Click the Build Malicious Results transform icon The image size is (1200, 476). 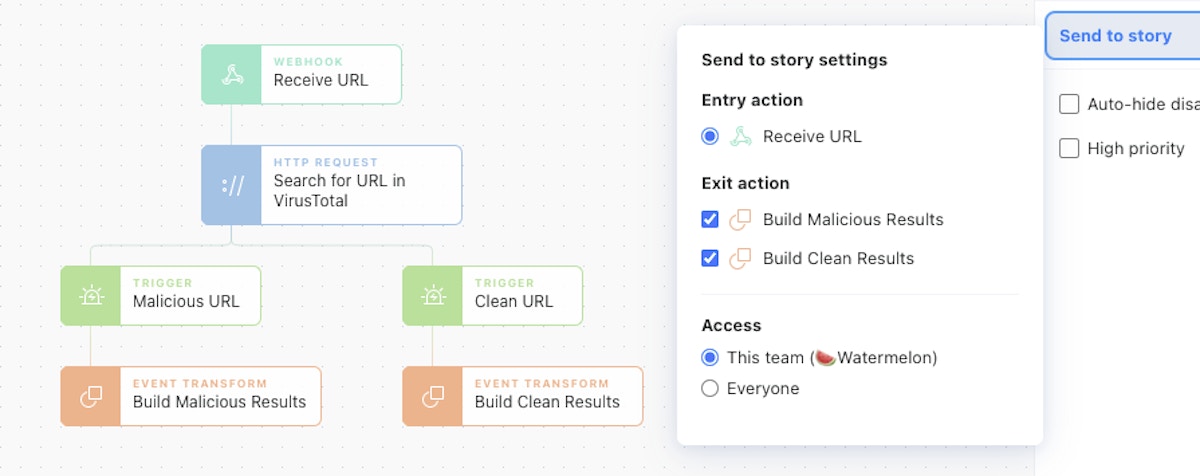click(x=91, y=397)
